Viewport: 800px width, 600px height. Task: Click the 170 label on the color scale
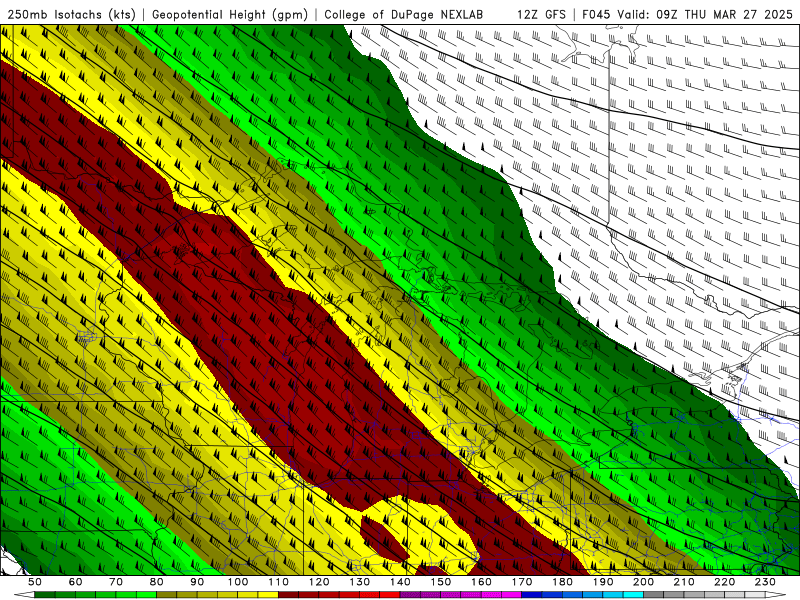[522, 582]
